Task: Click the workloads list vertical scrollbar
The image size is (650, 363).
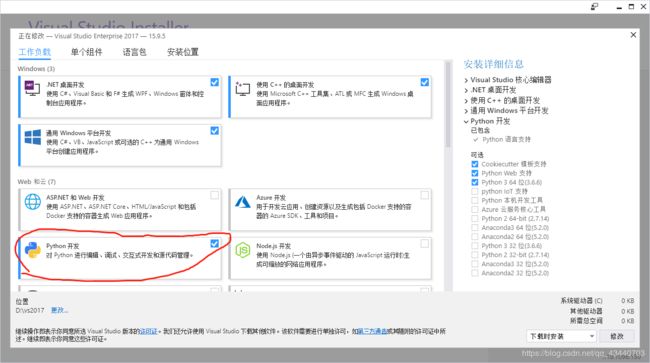Action: pyautogui.click(x=448, y=104)
